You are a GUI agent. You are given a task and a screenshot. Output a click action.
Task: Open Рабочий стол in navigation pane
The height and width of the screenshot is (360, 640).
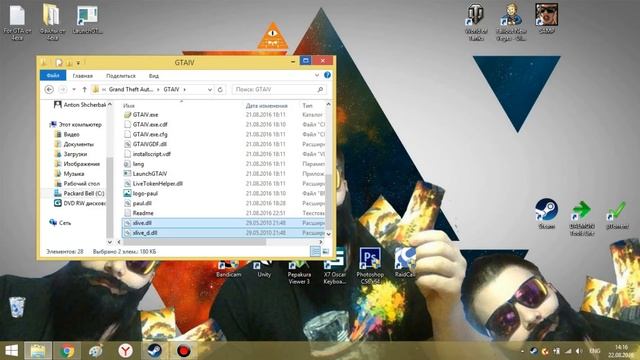tap(77, 184)
